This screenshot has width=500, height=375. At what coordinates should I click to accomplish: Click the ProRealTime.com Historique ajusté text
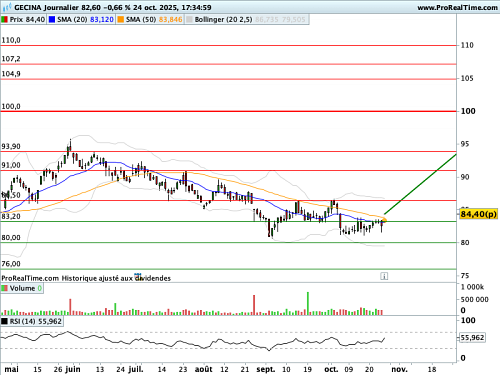point(86,278)
